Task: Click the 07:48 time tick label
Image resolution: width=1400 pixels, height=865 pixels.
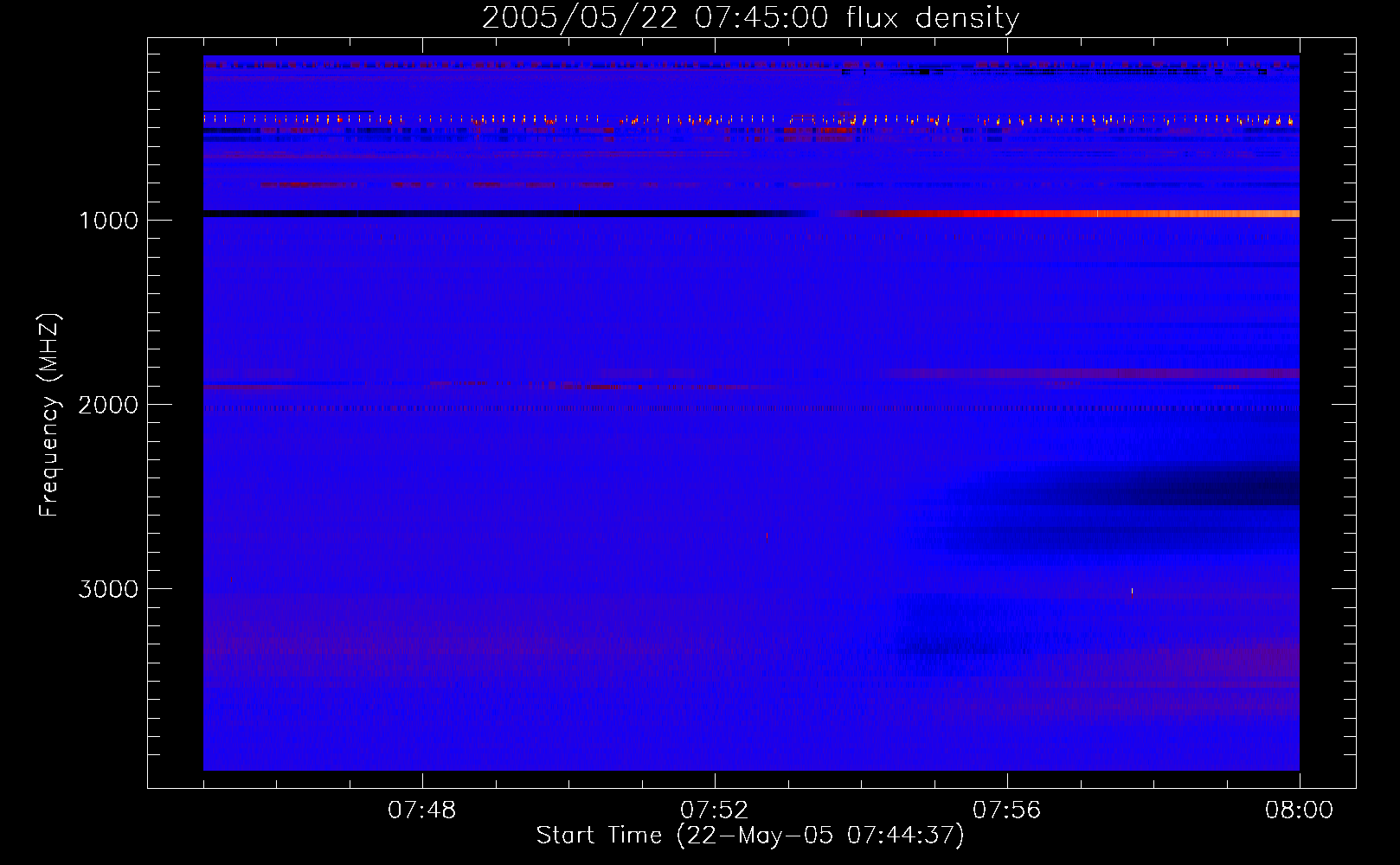Action: [x=421, y=811]
